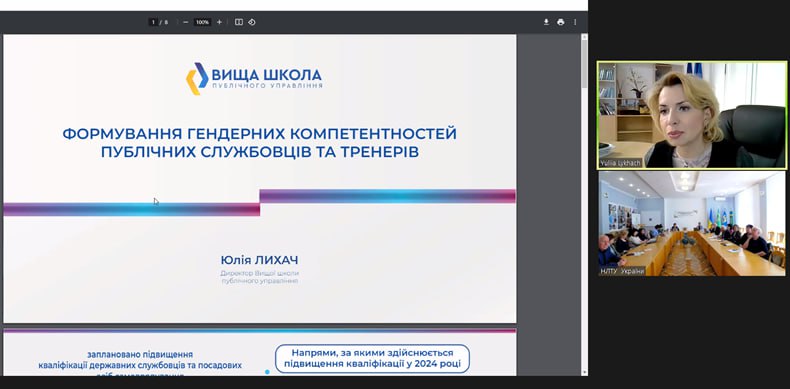Click the current page number field
The width and height of the screenshot is (790, 389).
(153, 22)
